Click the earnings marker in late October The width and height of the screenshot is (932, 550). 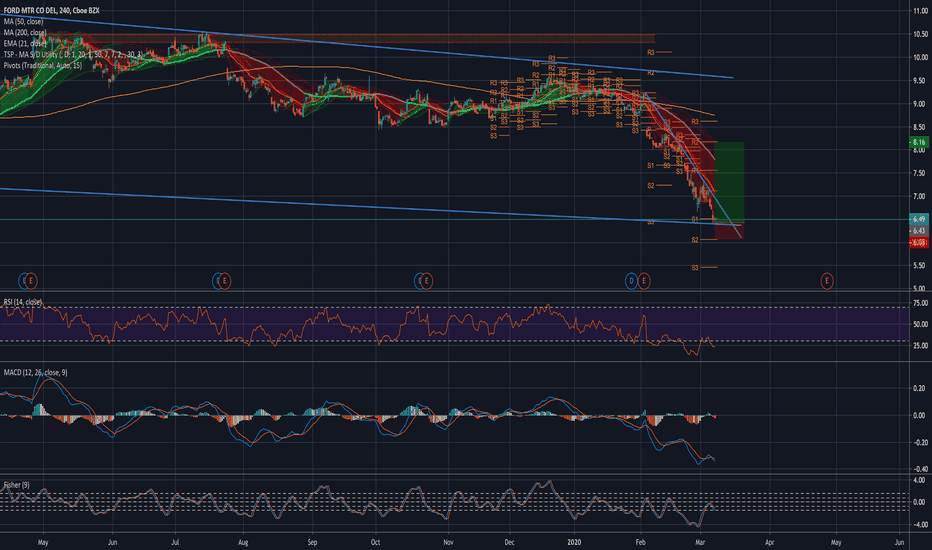click(426, 281)
